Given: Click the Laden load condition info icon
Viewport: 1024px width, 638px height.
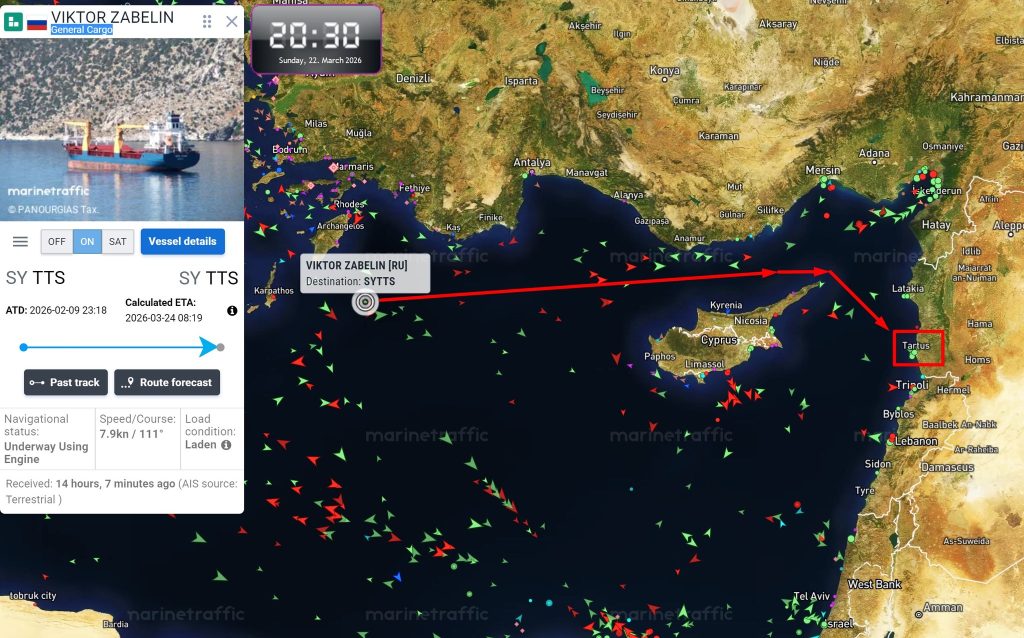Looking at the screenshot, I should [226, 445].
